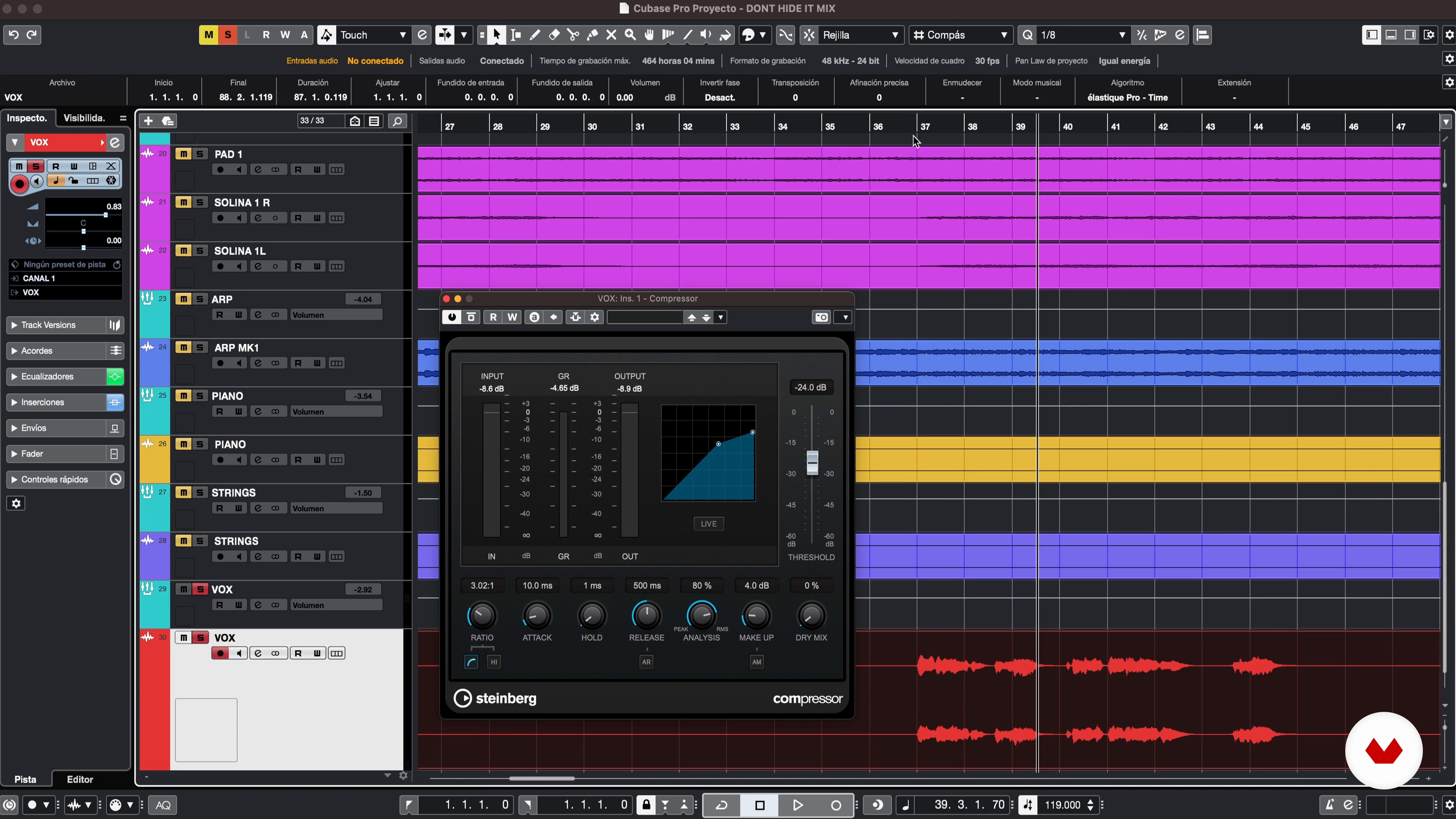Click the transport Play button

[x=797, y=805]
